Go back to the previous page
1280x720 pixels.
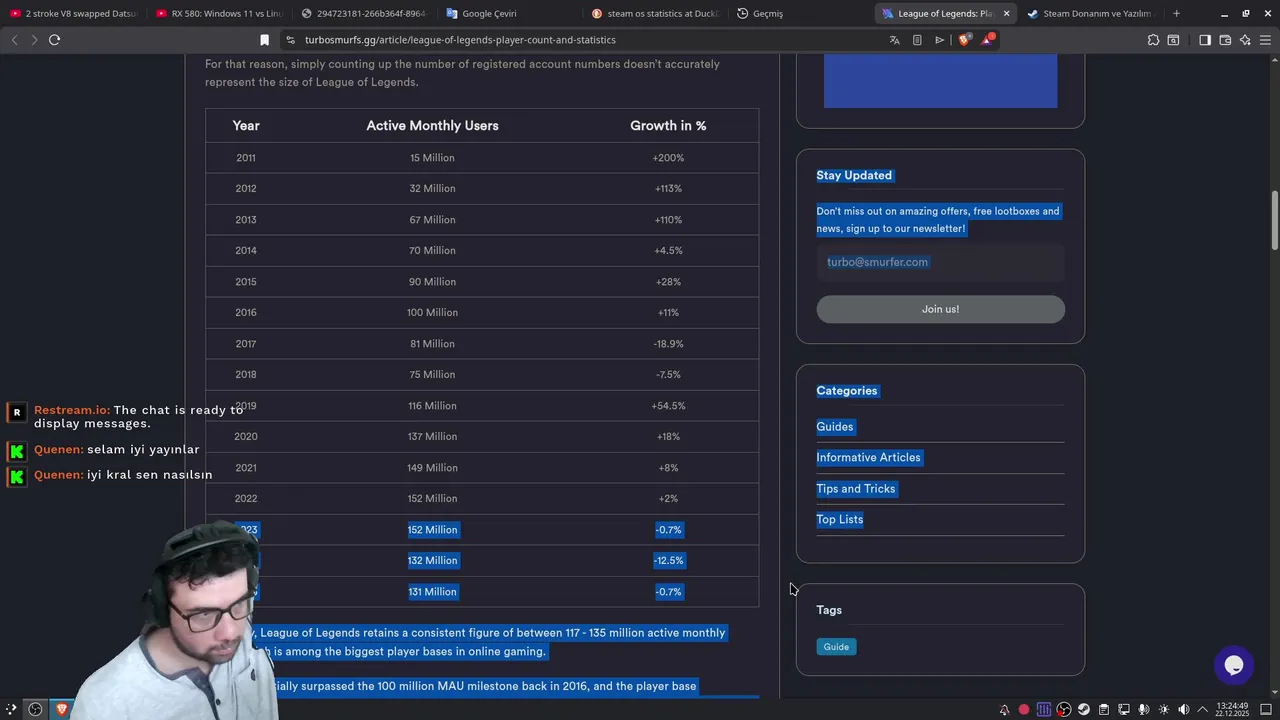pos(14,40)
